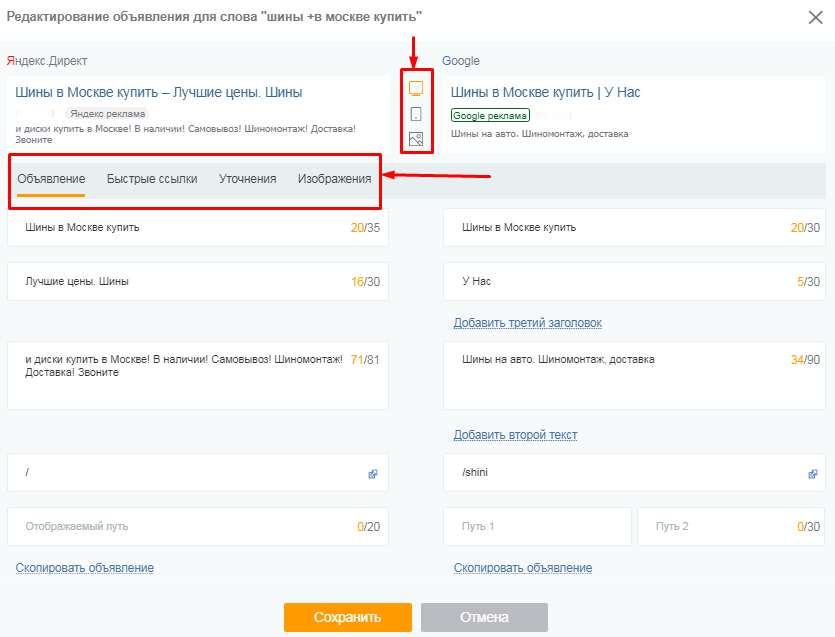Image resolution: width=835 pixels, height=637 pixels.
Task: Edit Google headline field with 20/30 counter
Action: [x=634, y=227]
